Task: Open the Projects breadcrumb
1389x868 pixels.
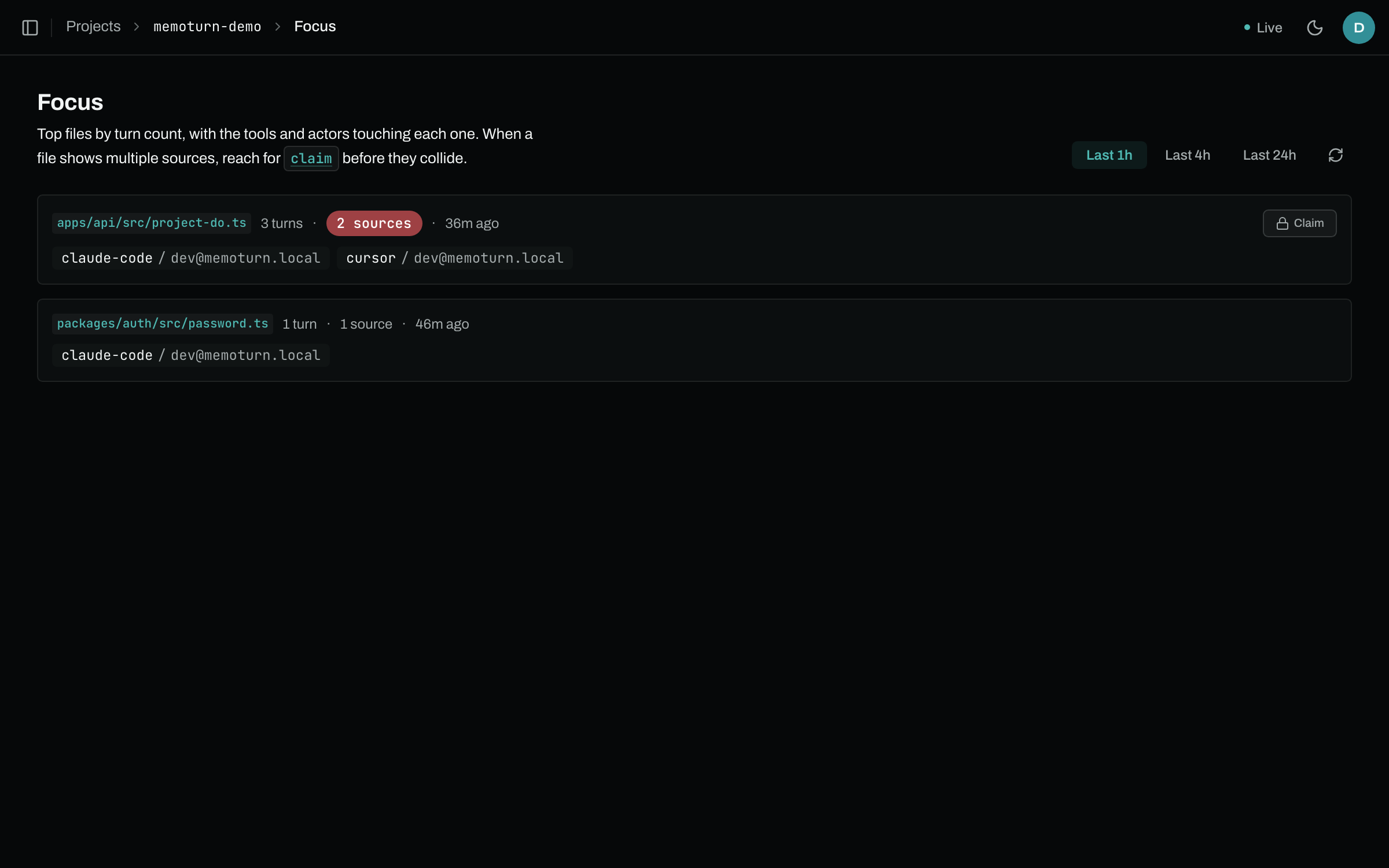Action: [x=93, y=27]
